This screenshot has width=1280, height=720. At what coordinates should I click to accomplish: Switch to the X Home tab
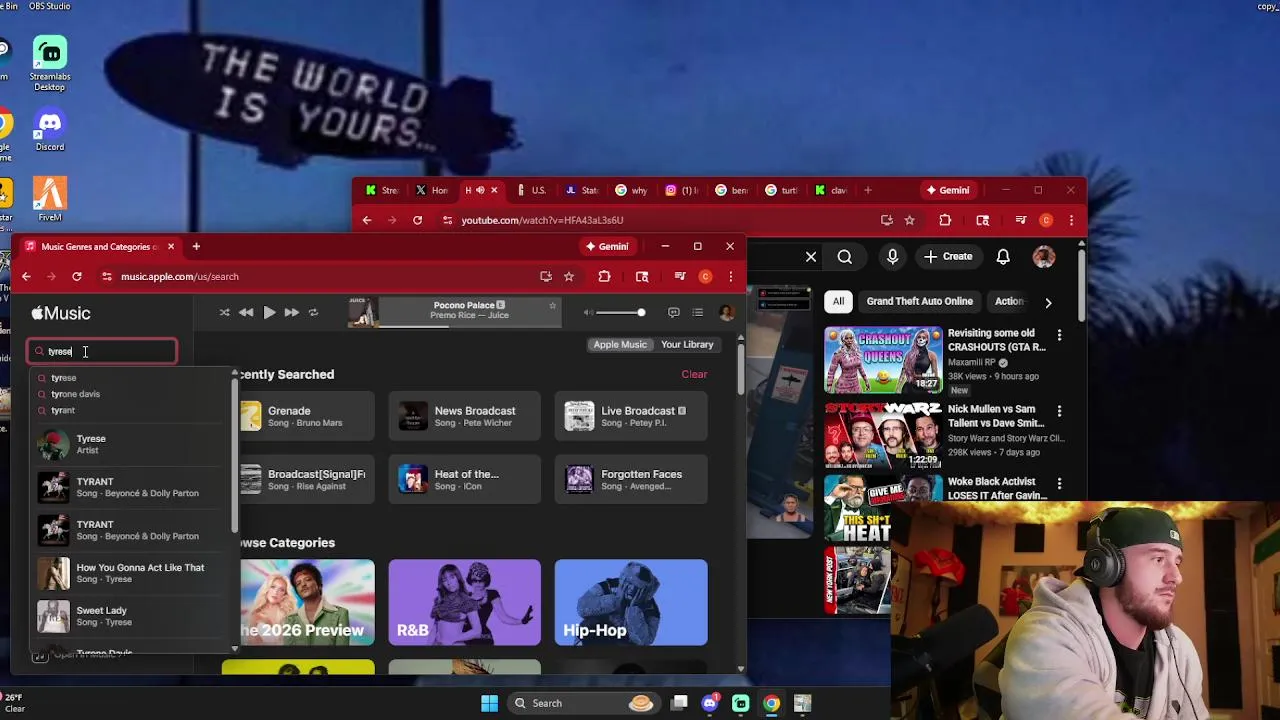point(432,190)
